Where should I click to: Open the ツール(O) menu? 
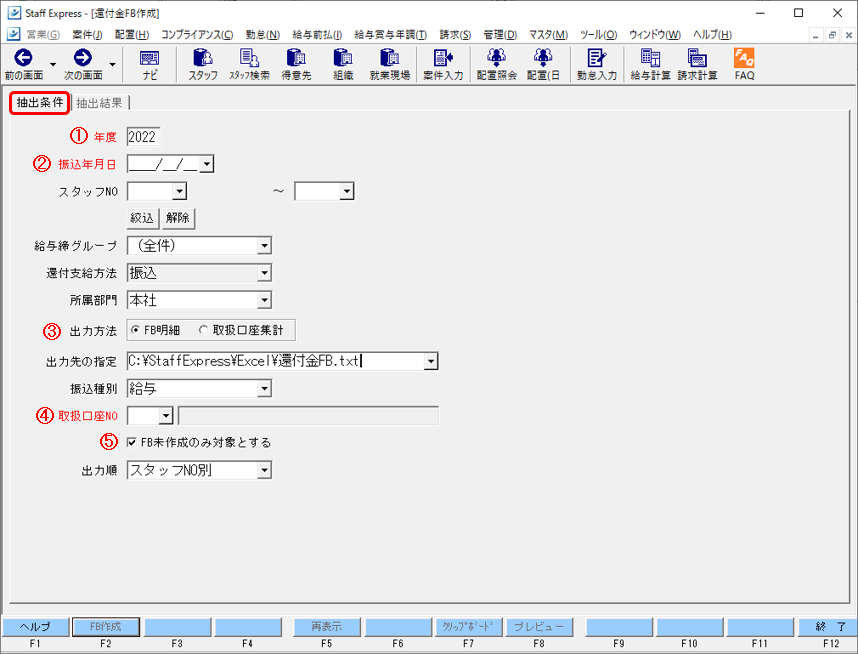(599, 34)
